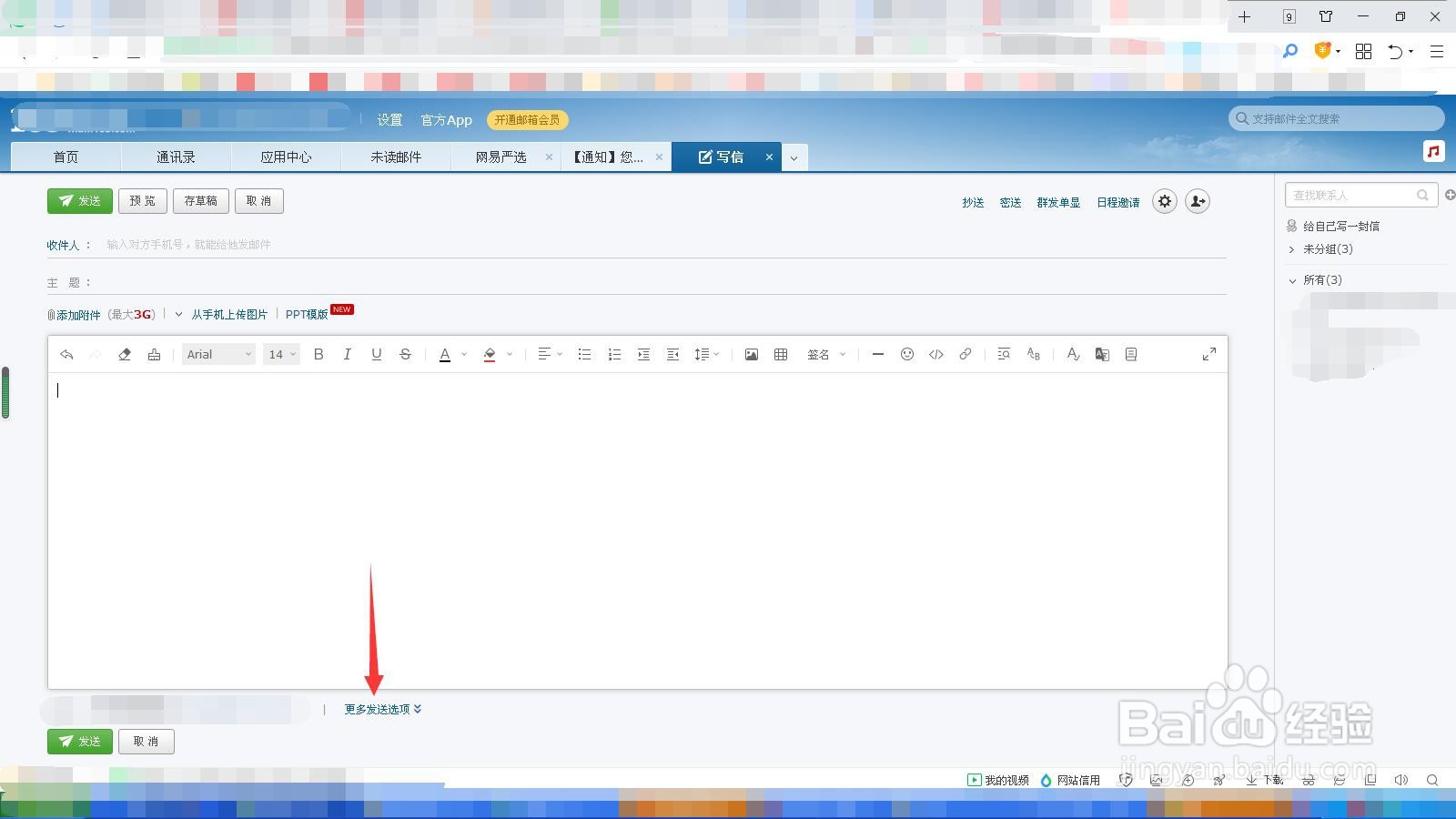Insert a horizontal line in the message

coord(877,354)
